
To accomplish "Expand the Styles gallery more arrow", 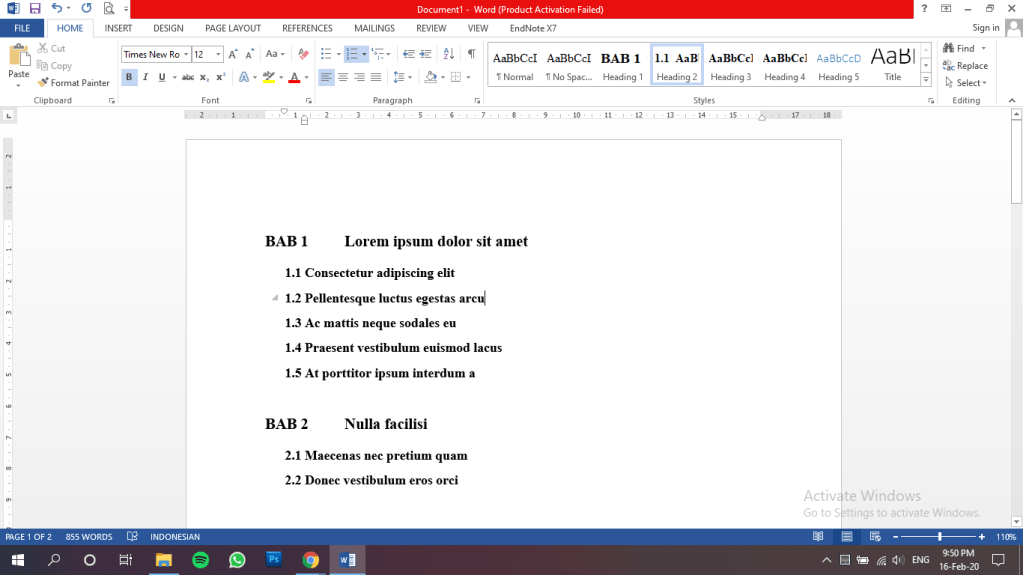I will tap(926, 80).
